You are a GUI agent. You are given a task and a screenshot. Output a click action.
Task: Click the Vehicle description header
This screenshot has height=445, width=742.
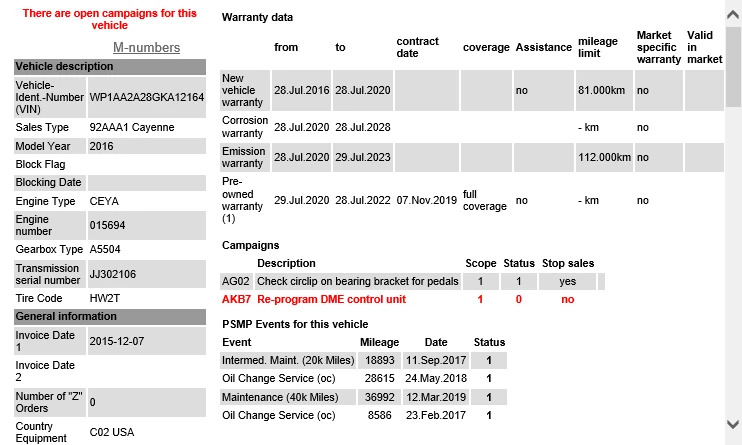point(110,67)
